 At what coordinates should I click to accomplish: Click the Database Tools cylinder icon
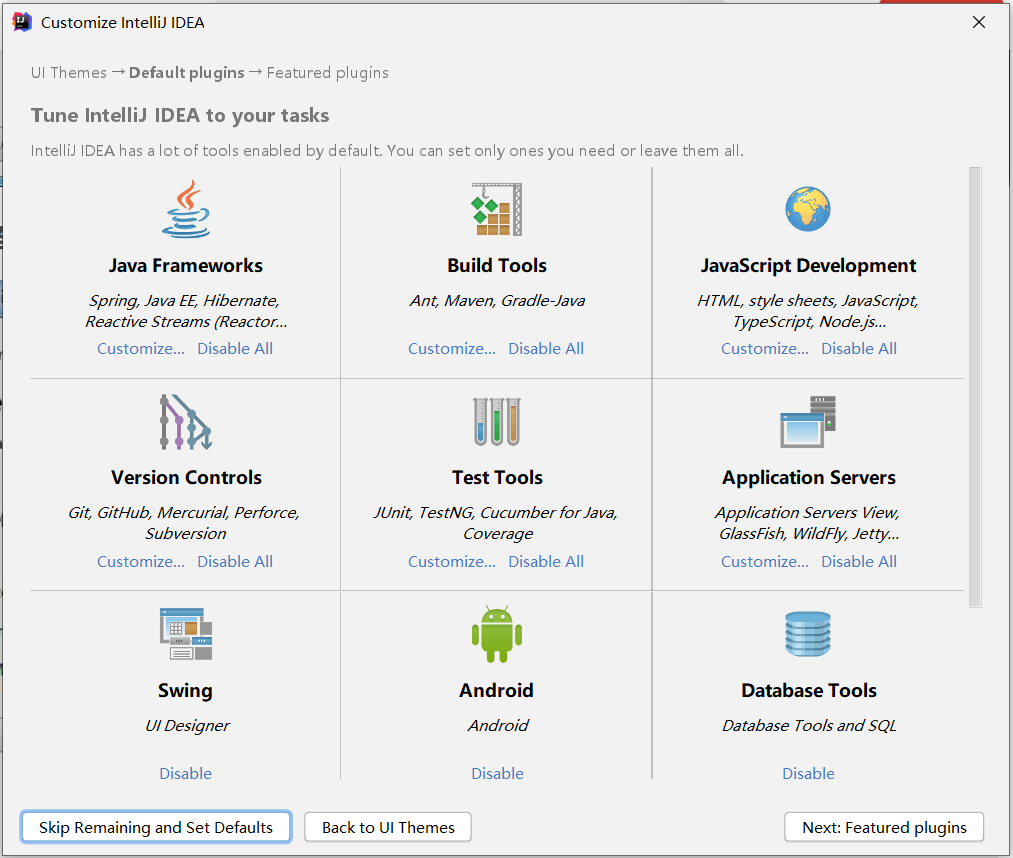808,634
